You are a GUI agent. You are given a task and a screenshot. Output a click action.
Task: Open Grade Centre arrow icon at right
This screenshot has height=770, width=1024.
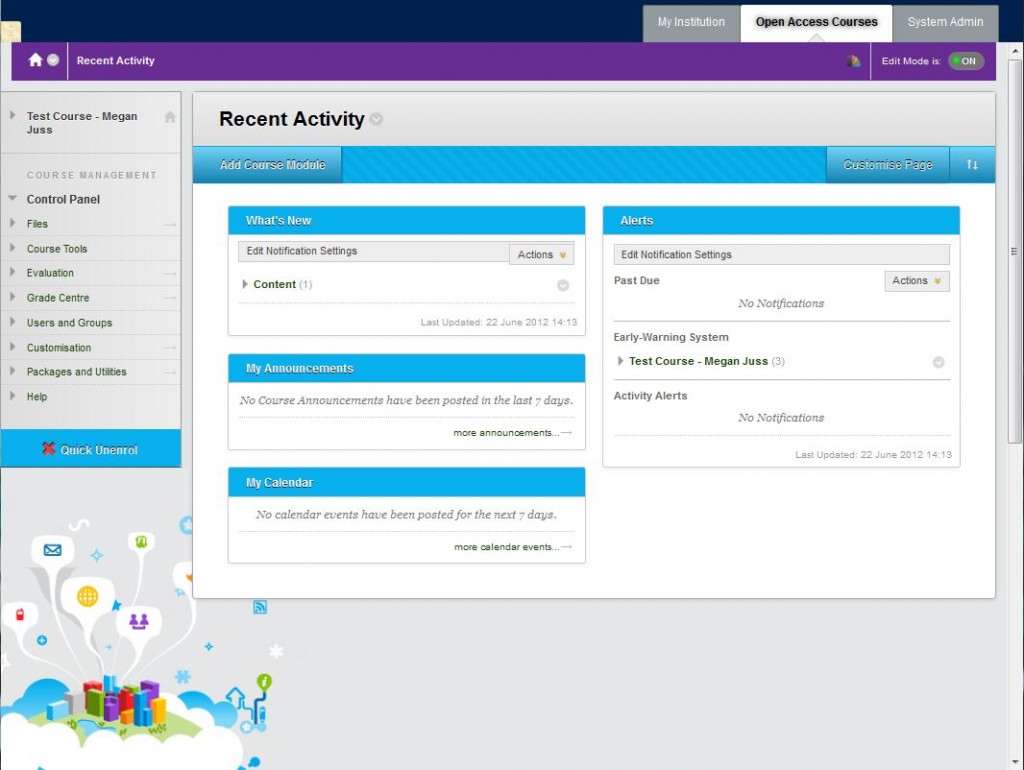170,298
